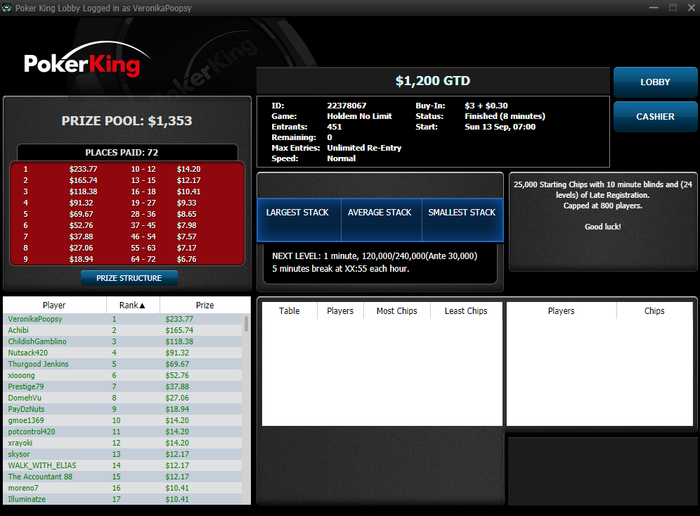This screenshot has height=516, width=700.
Task: Open the LOBBY button
Action: (x=655, y=82)
